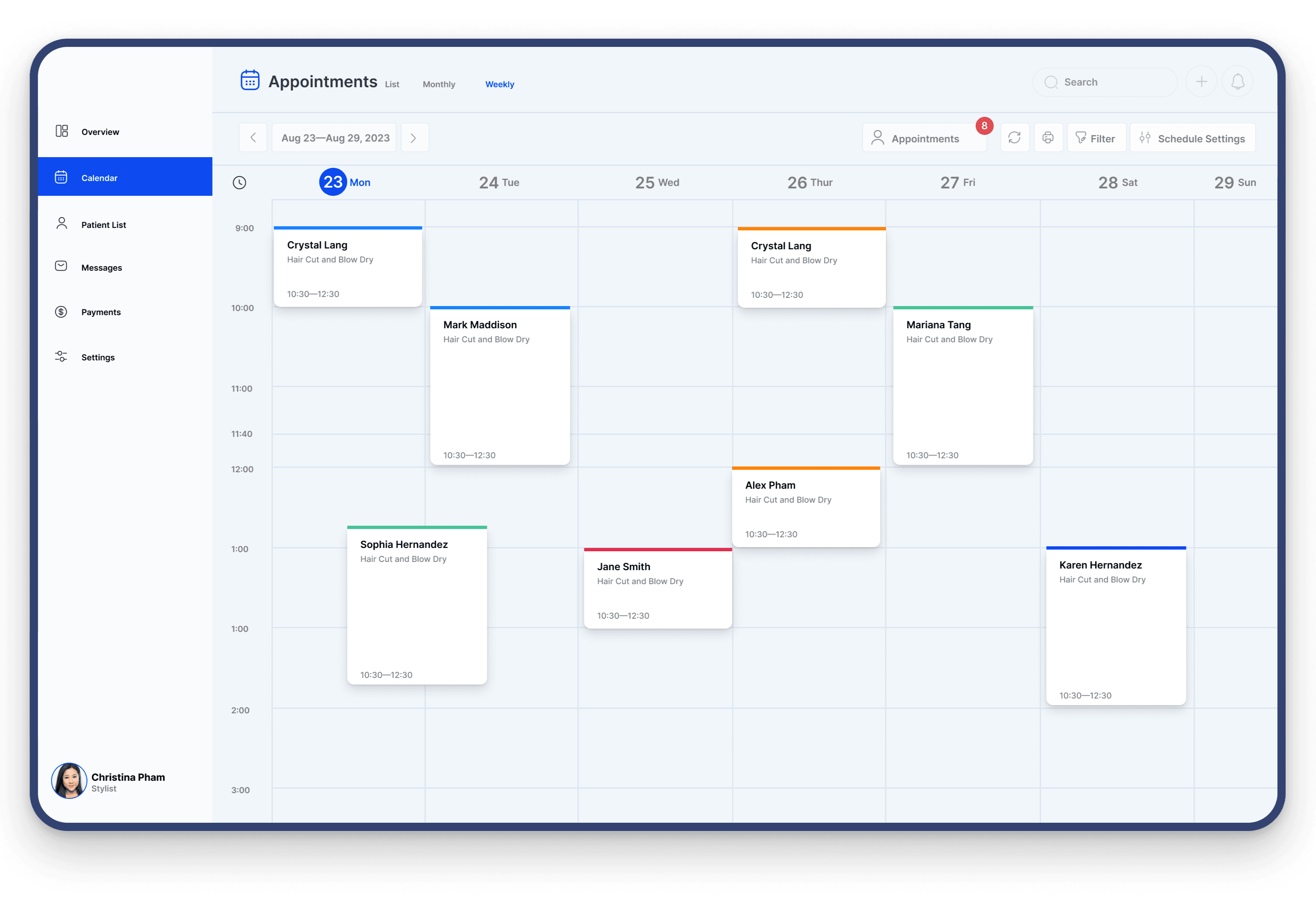The height and width of the screenshot is (912, 1316).
Task: Select the Calendar sidebar item
Action: click(125, 177)
